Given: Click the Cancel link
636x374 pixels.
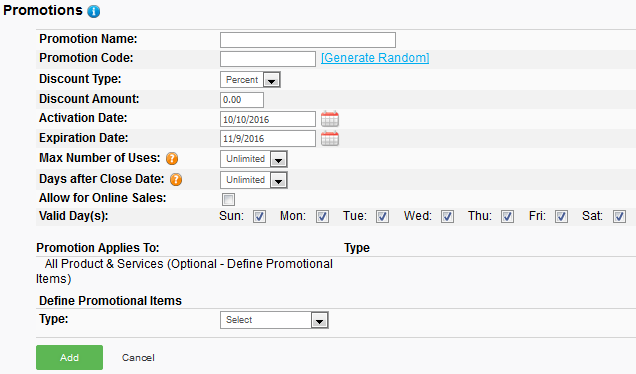Looking at the screenshot, I should tap(138, 358).
